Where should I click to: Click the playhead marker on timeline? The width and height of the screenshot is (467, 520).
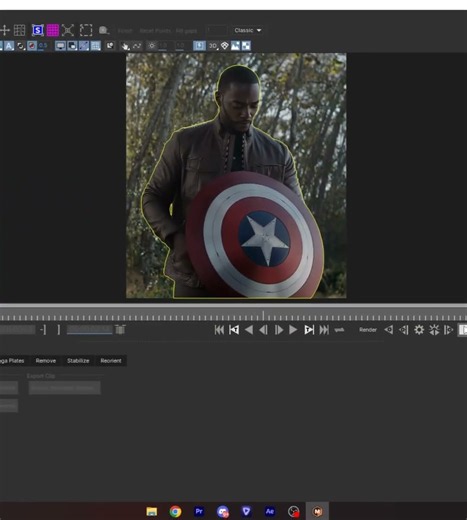tap(263, 315)
